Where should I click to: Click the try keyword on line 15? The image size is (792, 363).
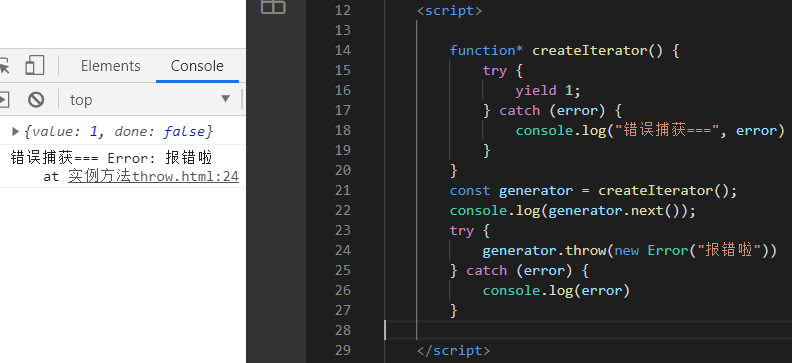(494, 71)
